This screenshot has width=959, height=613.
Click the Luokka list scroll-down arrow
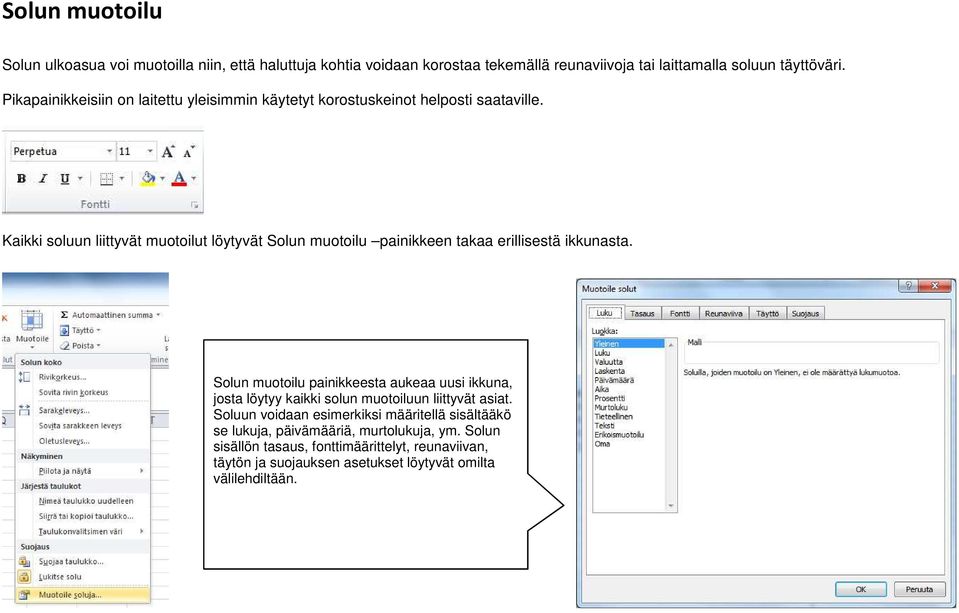pos(671,505)
